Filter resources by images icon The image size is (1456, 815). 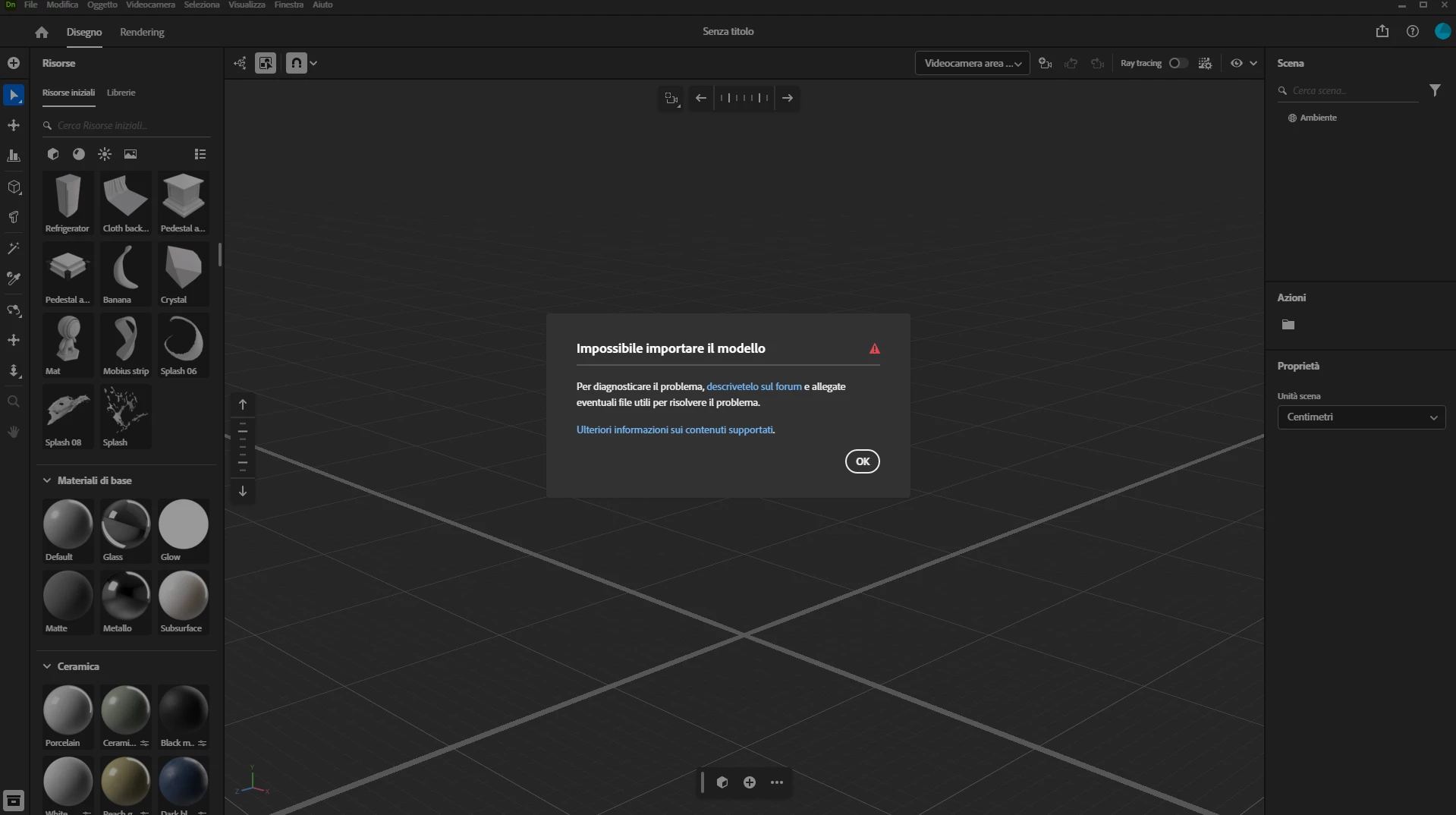131,154
